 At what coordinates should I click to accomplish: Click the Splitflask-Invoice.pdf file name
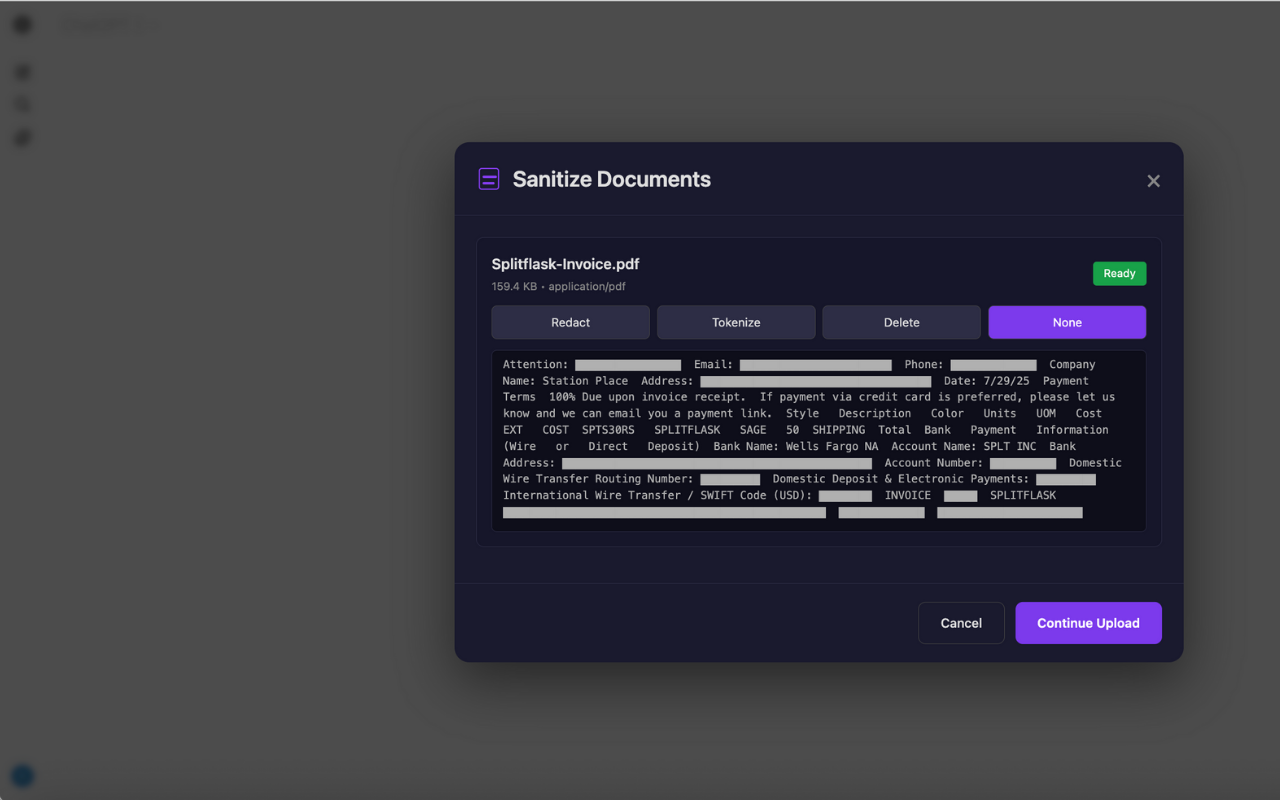point(565,264)
